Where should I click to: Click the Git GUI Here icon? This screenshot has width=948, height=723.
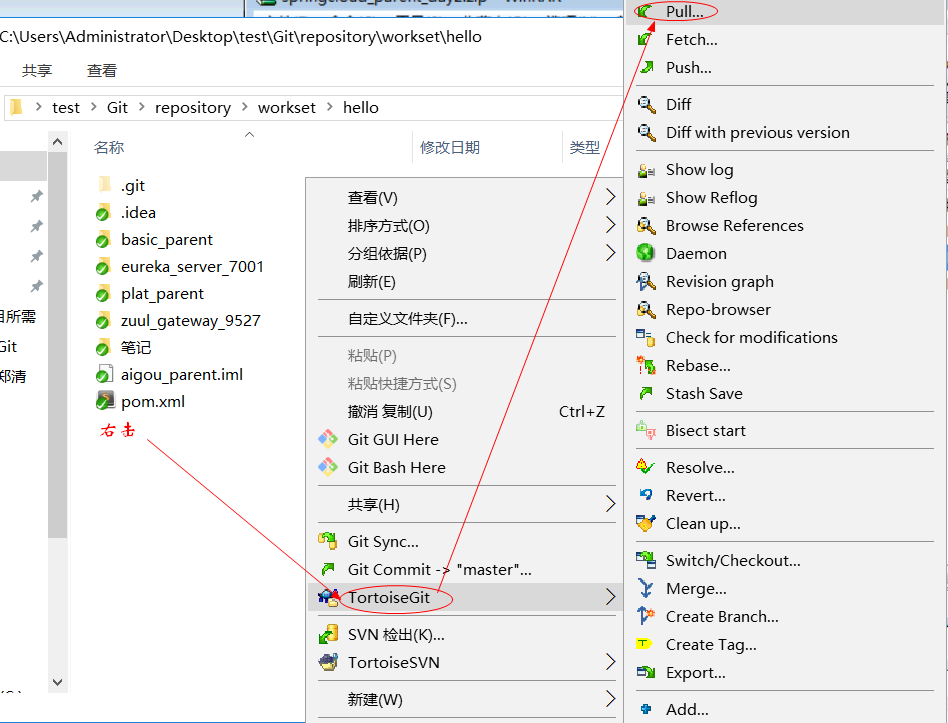click(x=328, y=439)
